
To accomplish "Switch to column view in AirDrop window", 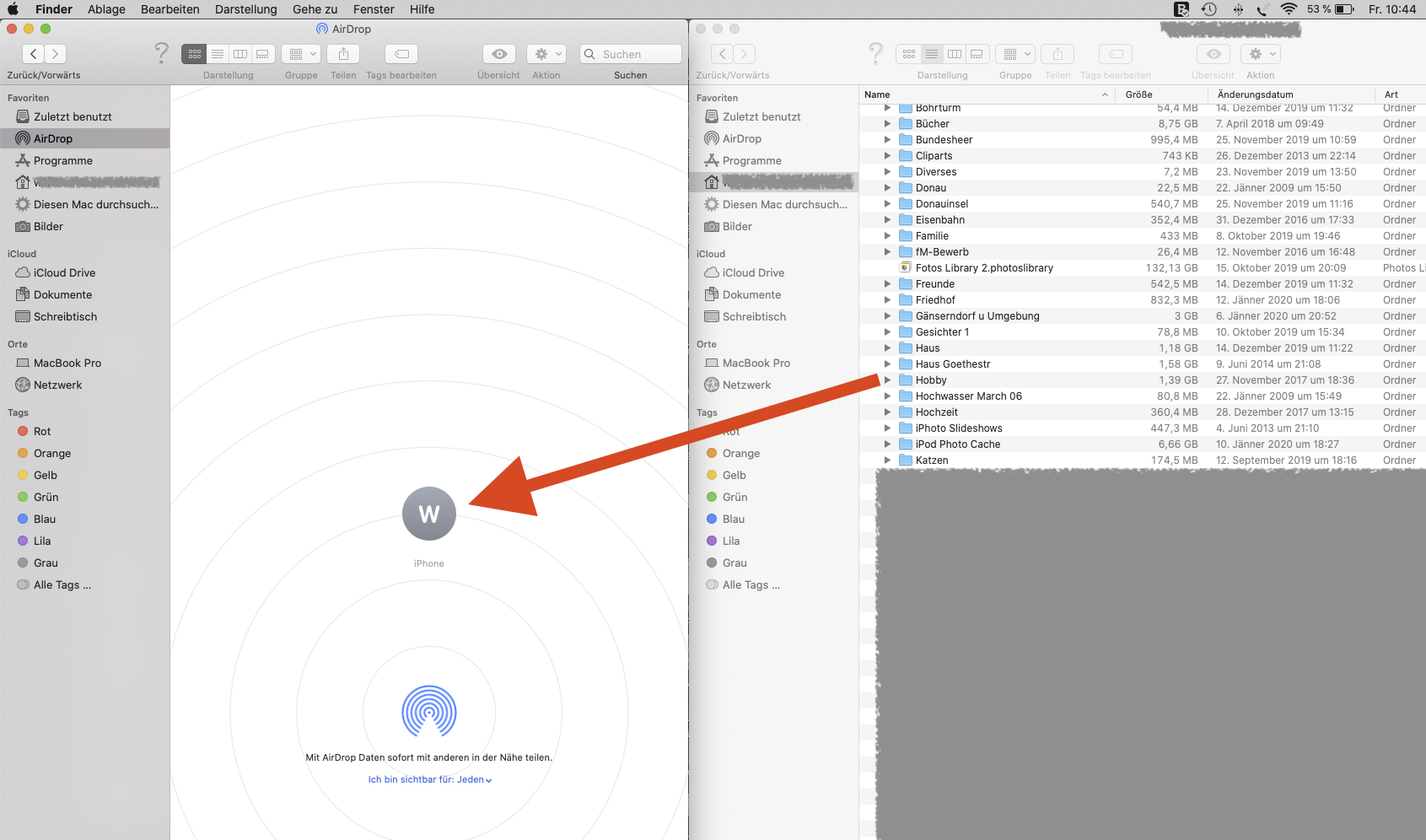I will click(x=240, y=54).
